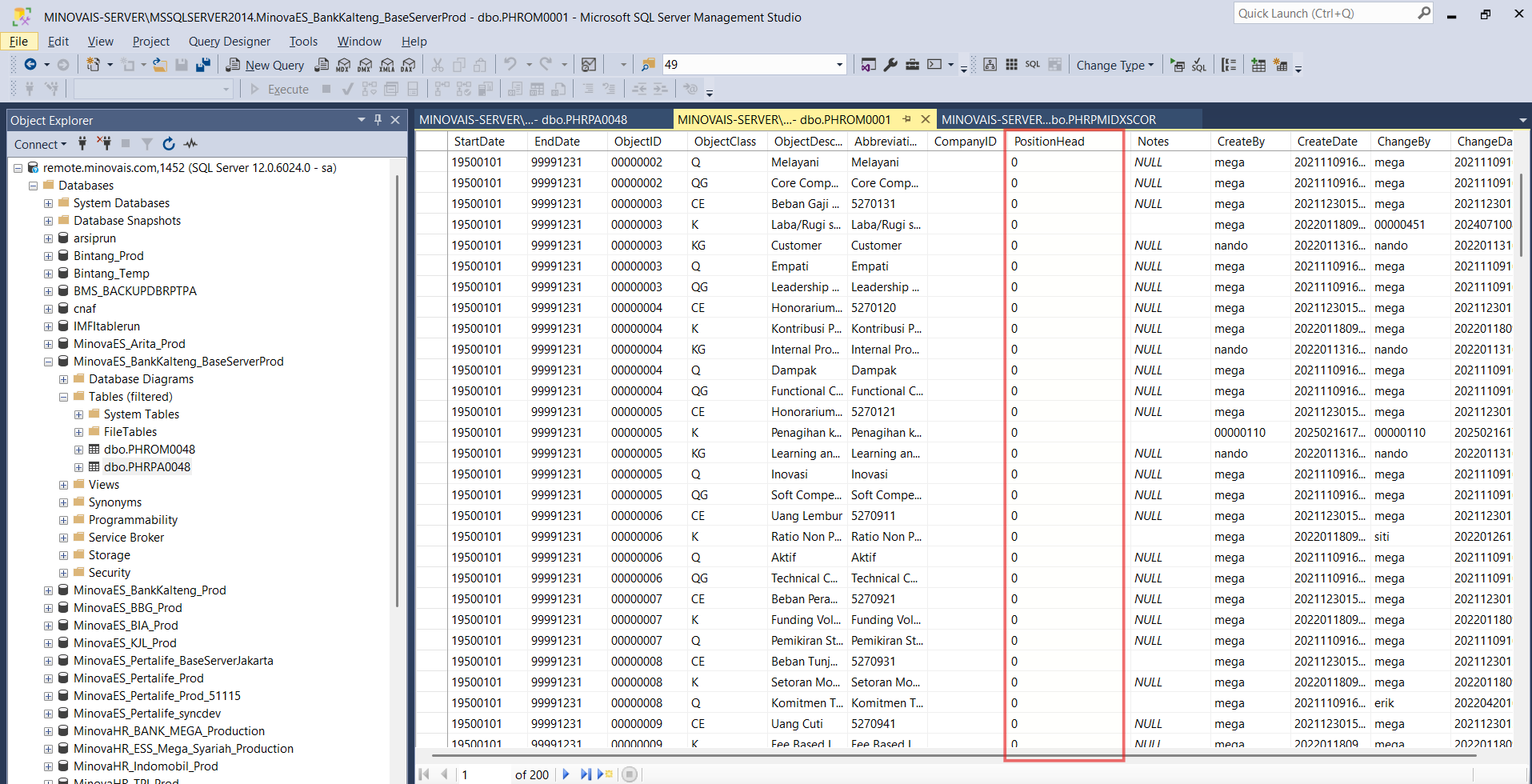Open the Tools menu
Image resolution: width=1532 pixels, height=784 pixels.
[x=303, y=42]
